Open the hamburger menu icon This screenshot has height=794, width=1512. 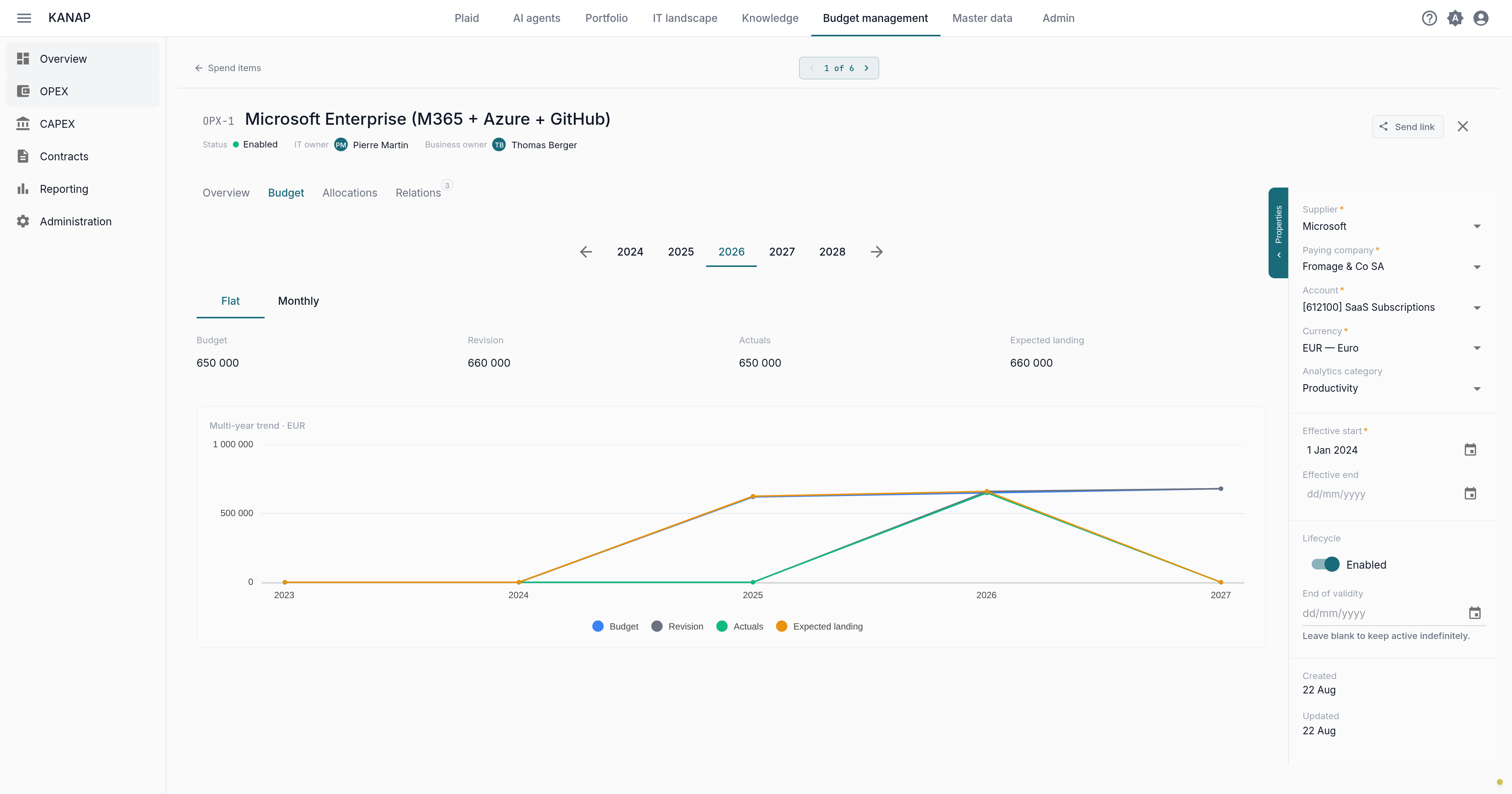(x=24, y=18)
